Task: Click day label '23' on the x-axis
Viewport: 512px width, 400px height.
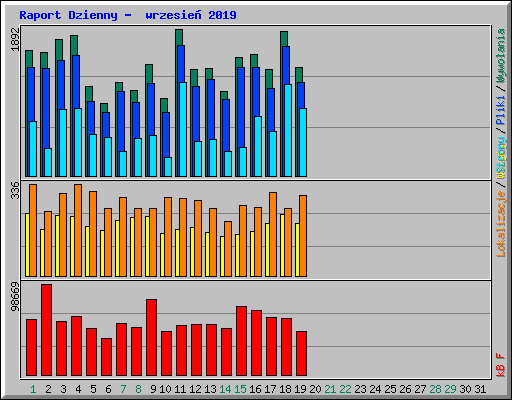Action: [360, 389]
